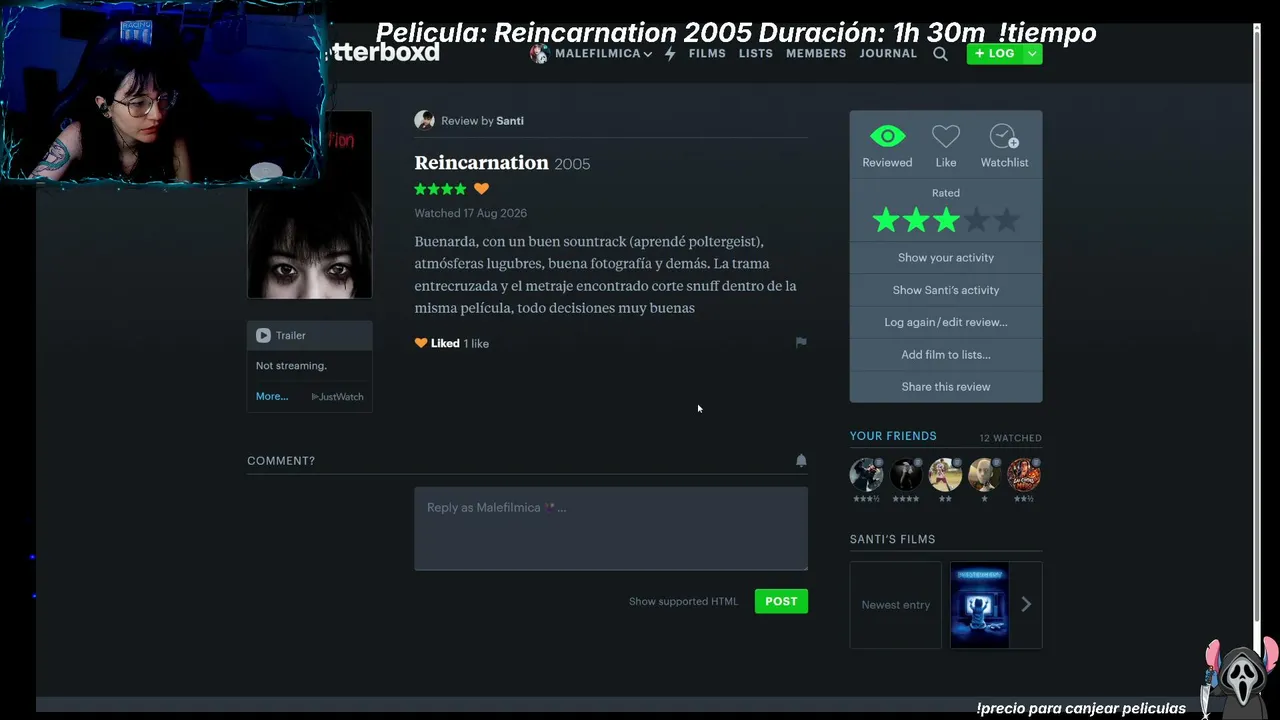This screenshot has width=1280, height=720.
Task: Toggle the Like heart in the actions panel
Action: [x=946, y=136]
